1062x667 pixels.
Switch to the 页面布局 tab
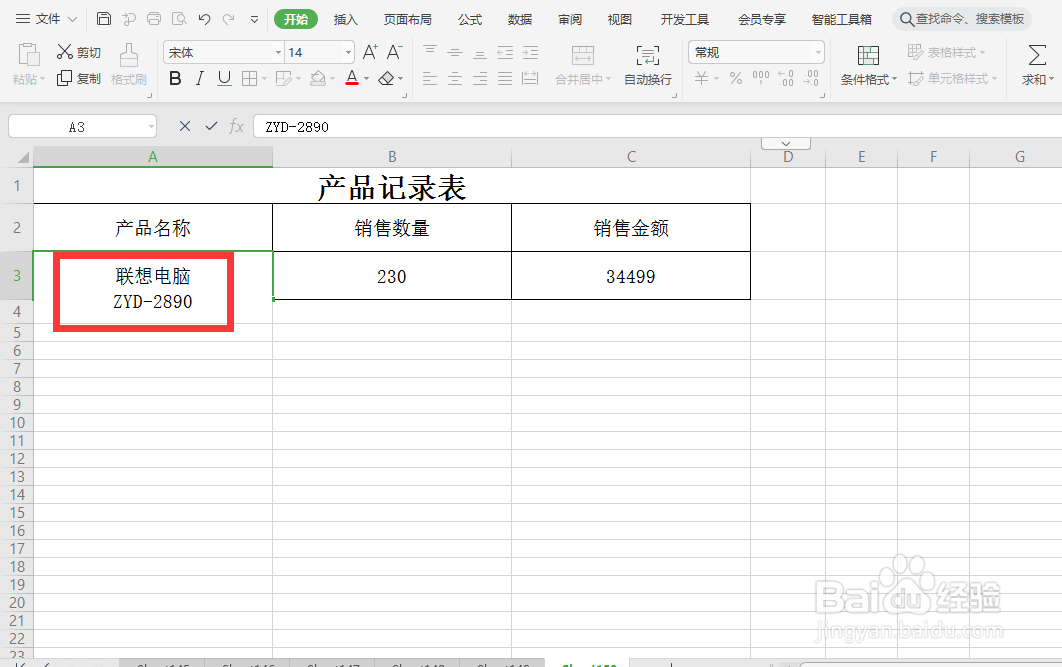(x=408, y=19)
